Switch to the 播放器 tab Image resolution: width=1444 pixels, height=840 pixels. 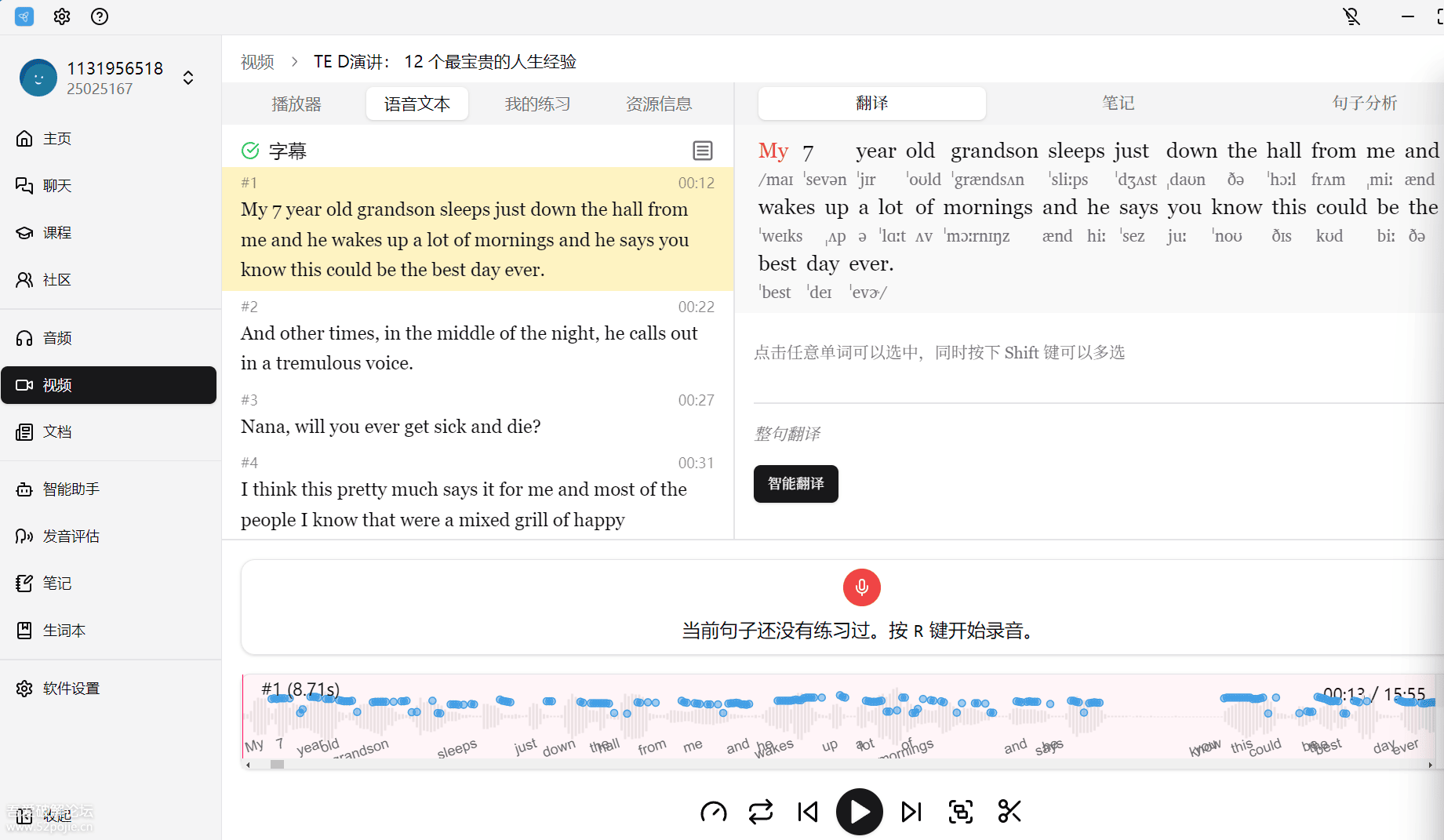296,104
